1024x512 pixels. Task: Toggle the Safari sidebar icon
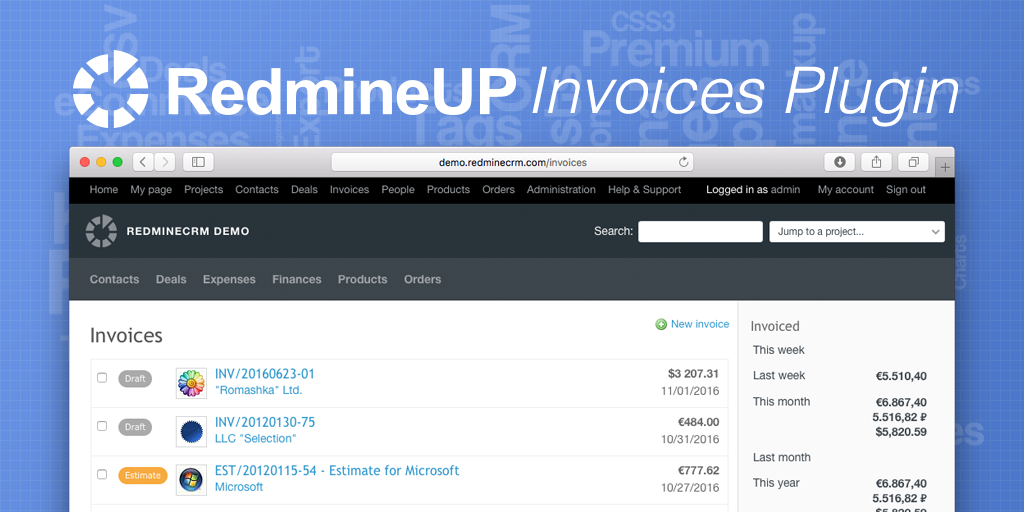coord(198,162)
